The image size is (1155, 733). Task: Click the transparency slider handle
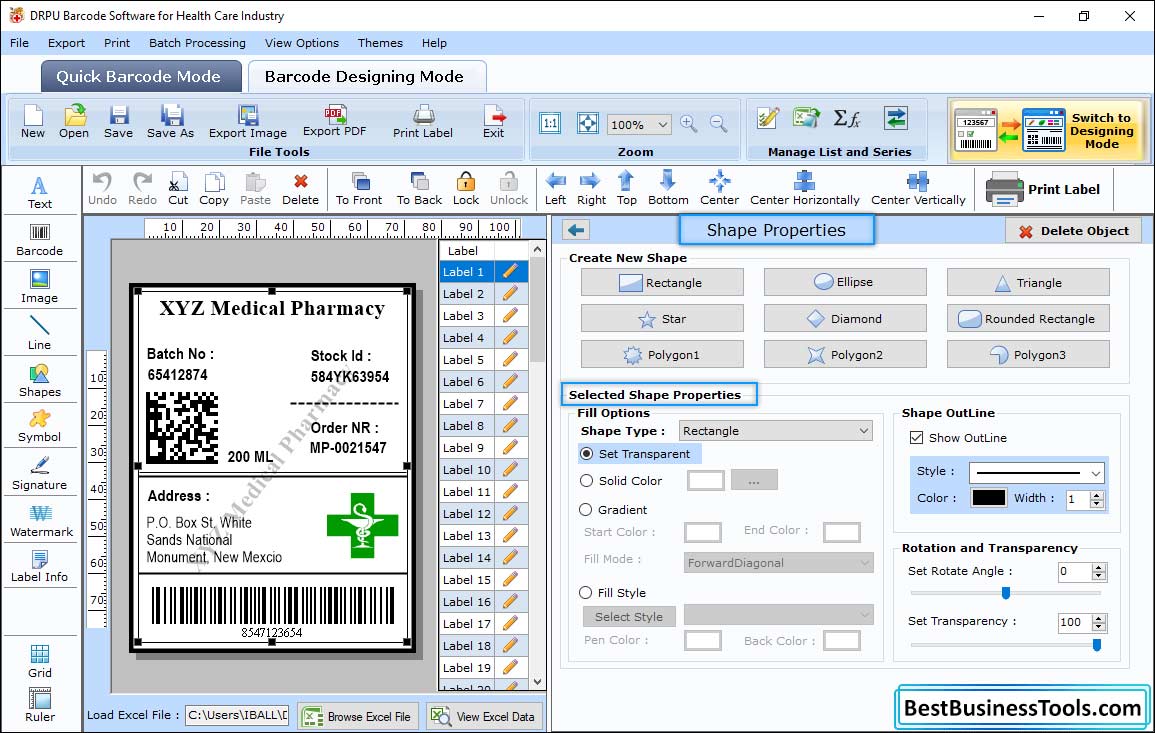(x=1097, y=645)
